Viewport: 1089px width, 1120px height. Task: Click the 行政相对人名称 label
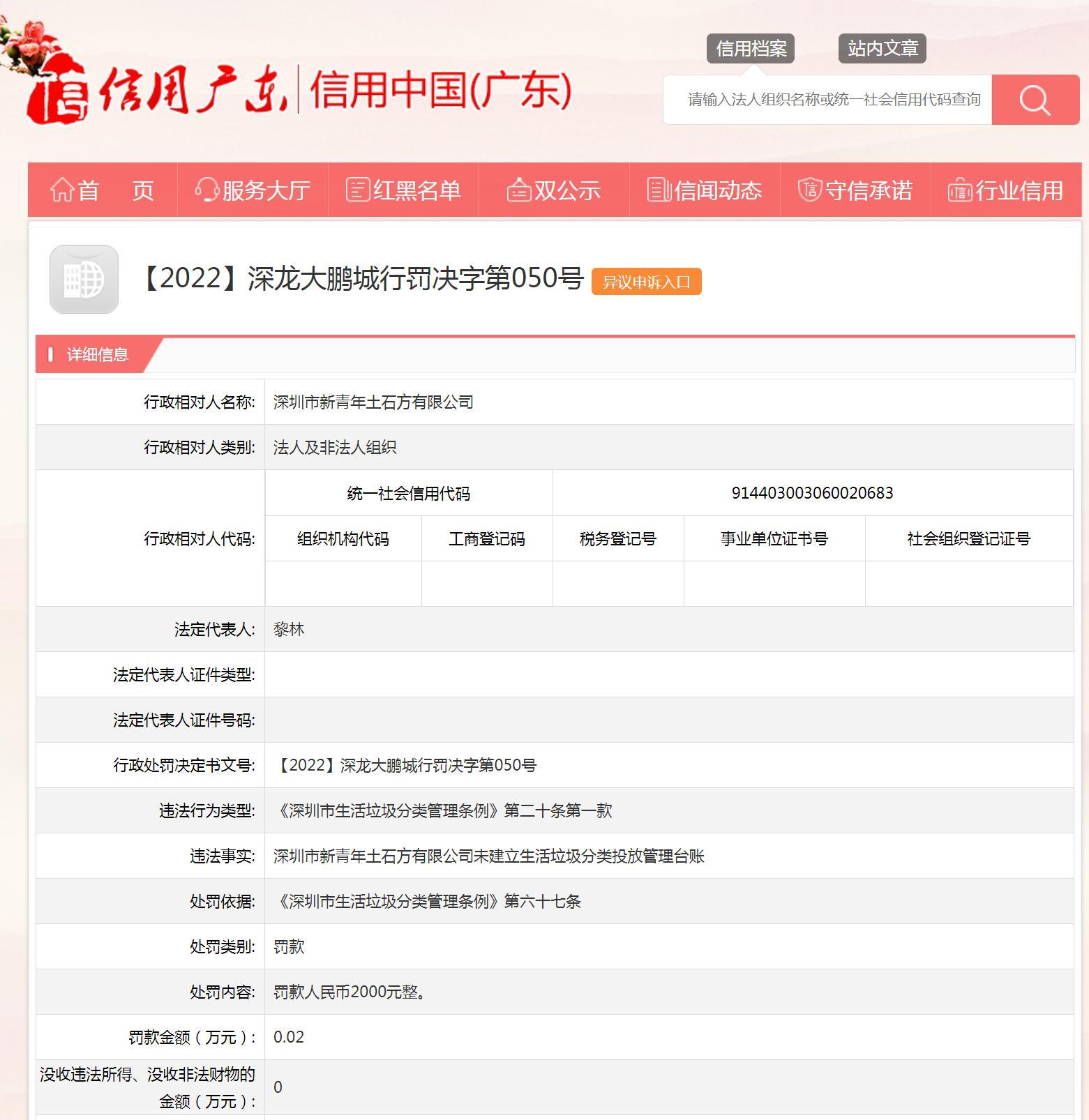[200, 402]
